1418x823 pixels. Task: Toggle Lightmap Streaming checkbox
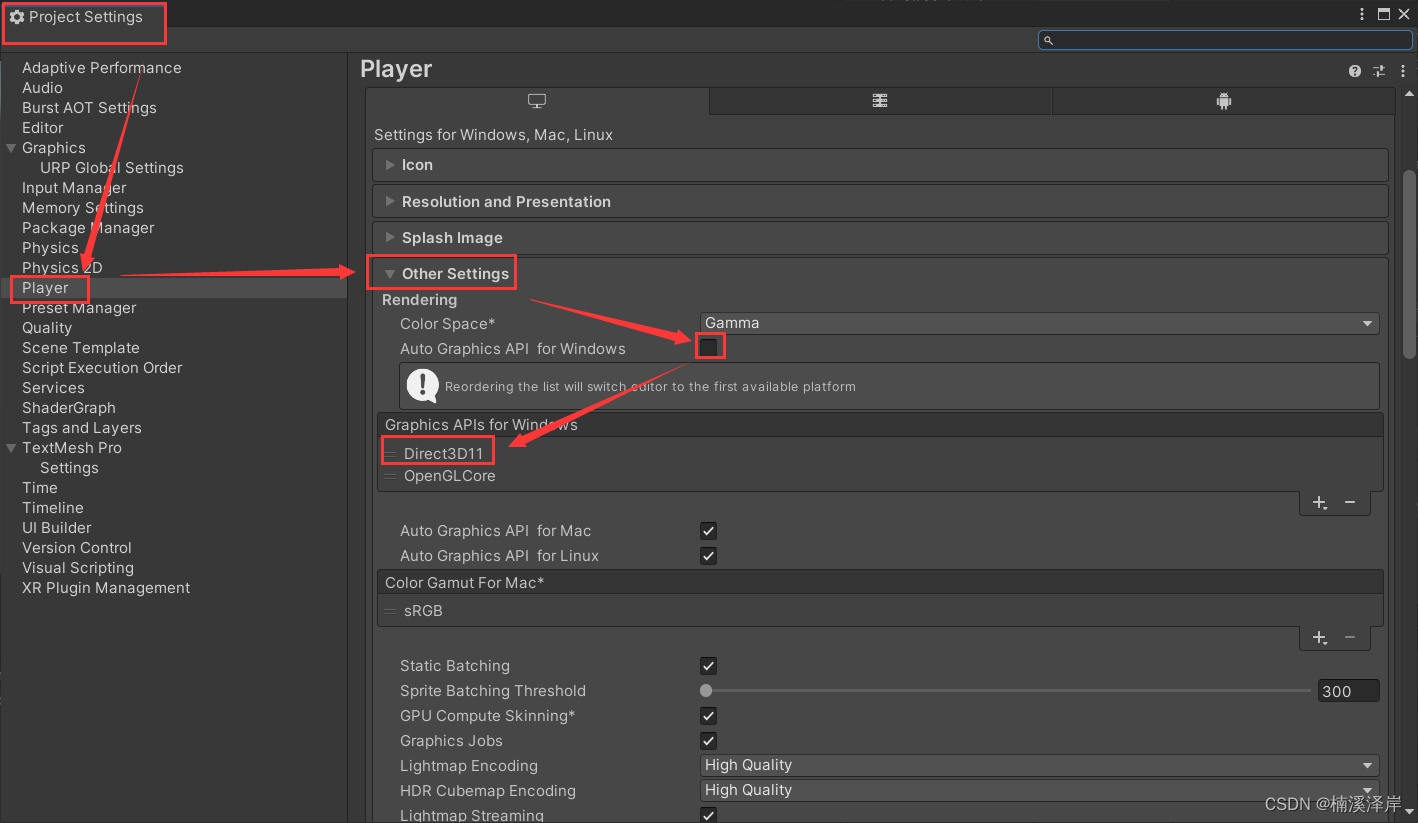click(708, 815)
